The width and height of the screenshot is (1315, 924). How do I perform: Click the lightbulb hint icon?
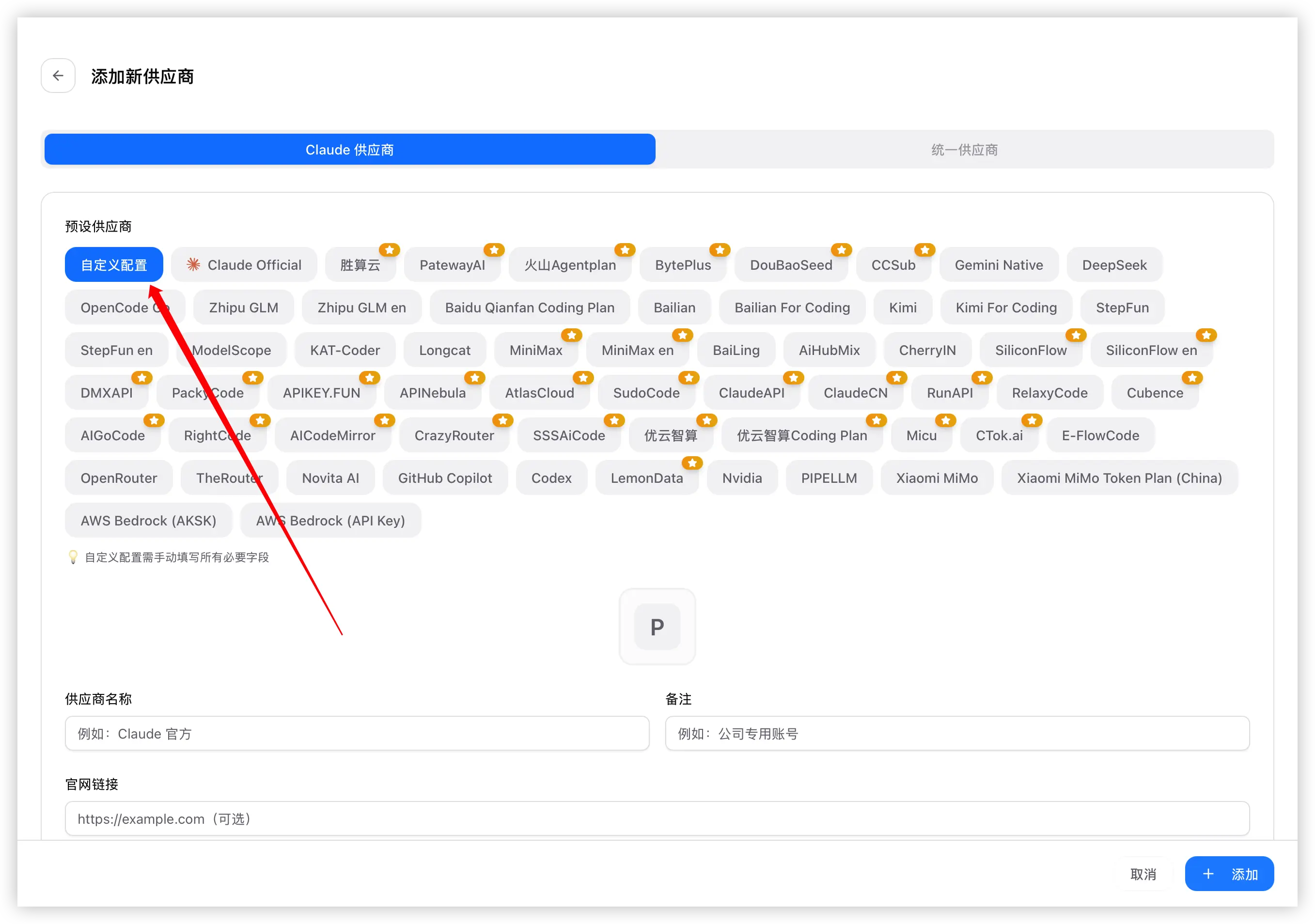click(73, 557)
